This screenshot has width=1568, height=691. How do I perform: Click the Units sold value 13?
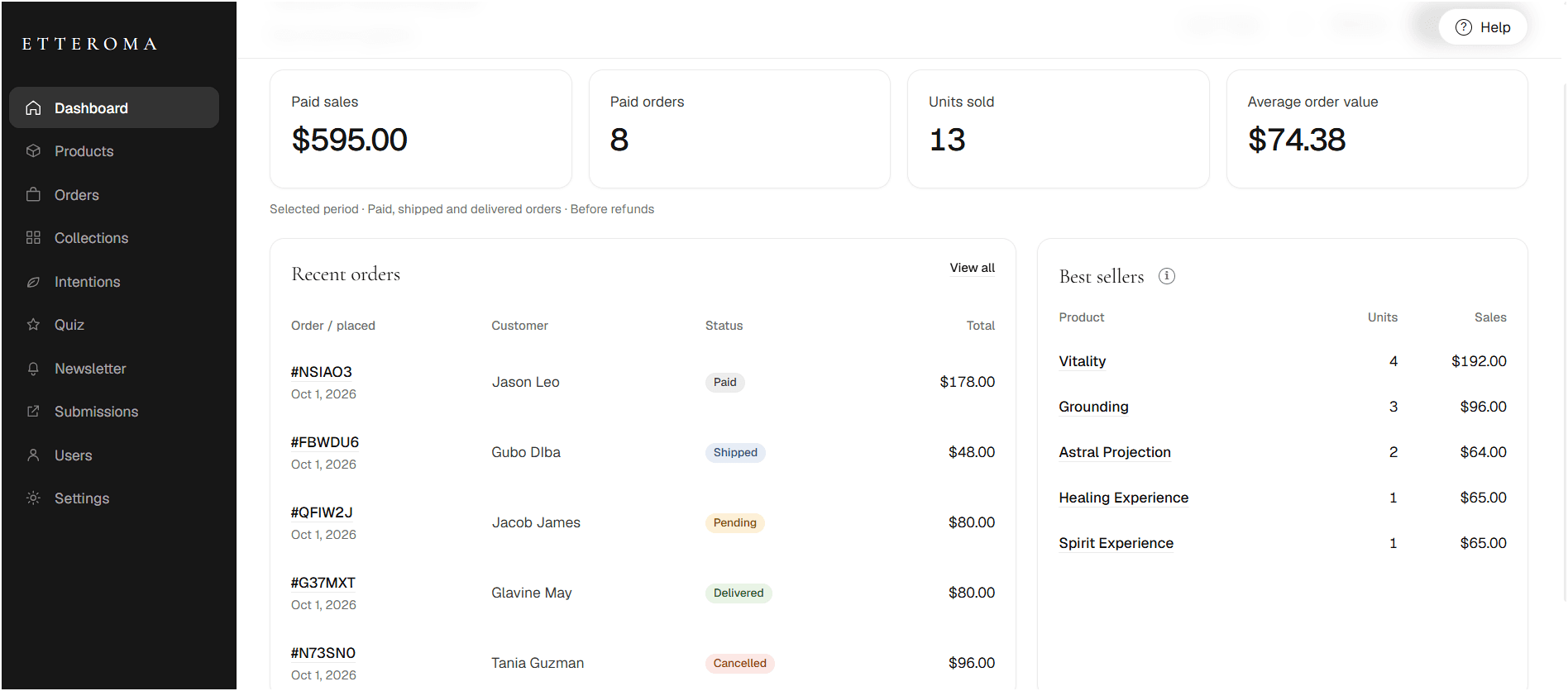pos(948,140)
